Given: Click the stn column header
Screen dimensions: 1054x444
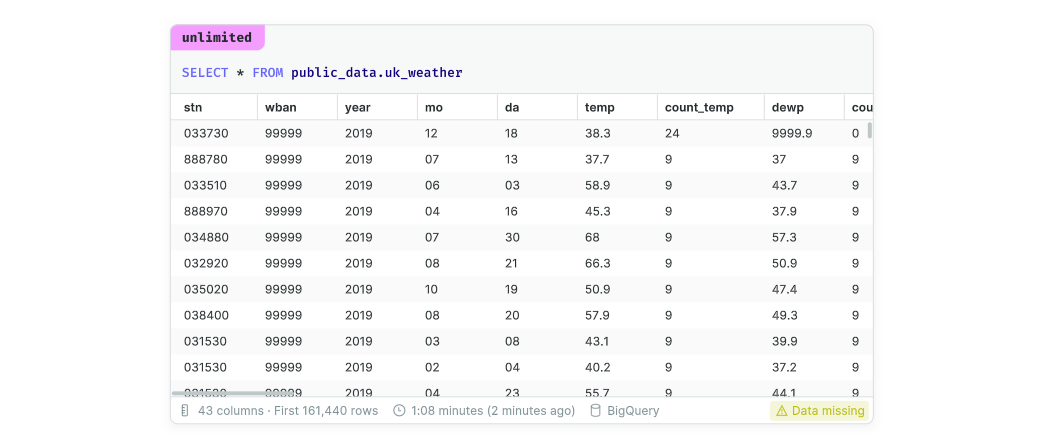Looking at the screenshot, I should [194, 107].
